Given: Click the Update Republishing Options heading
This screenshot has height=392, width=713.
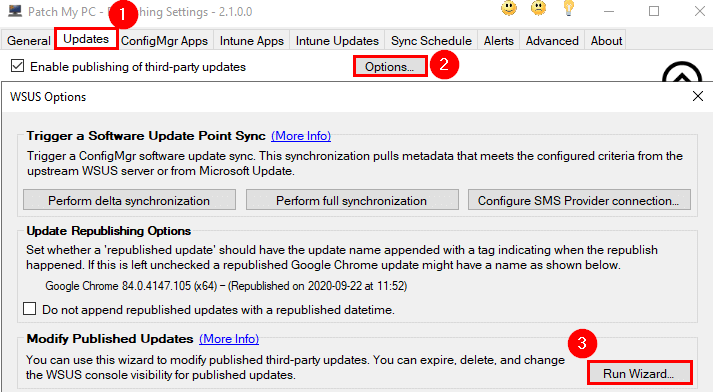Looking at the screenshot, I should tap(109, 231).
